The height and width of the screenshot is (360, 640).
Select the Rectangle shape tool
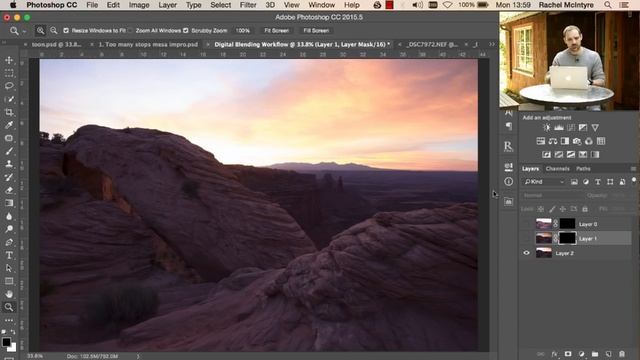point(9,281)
